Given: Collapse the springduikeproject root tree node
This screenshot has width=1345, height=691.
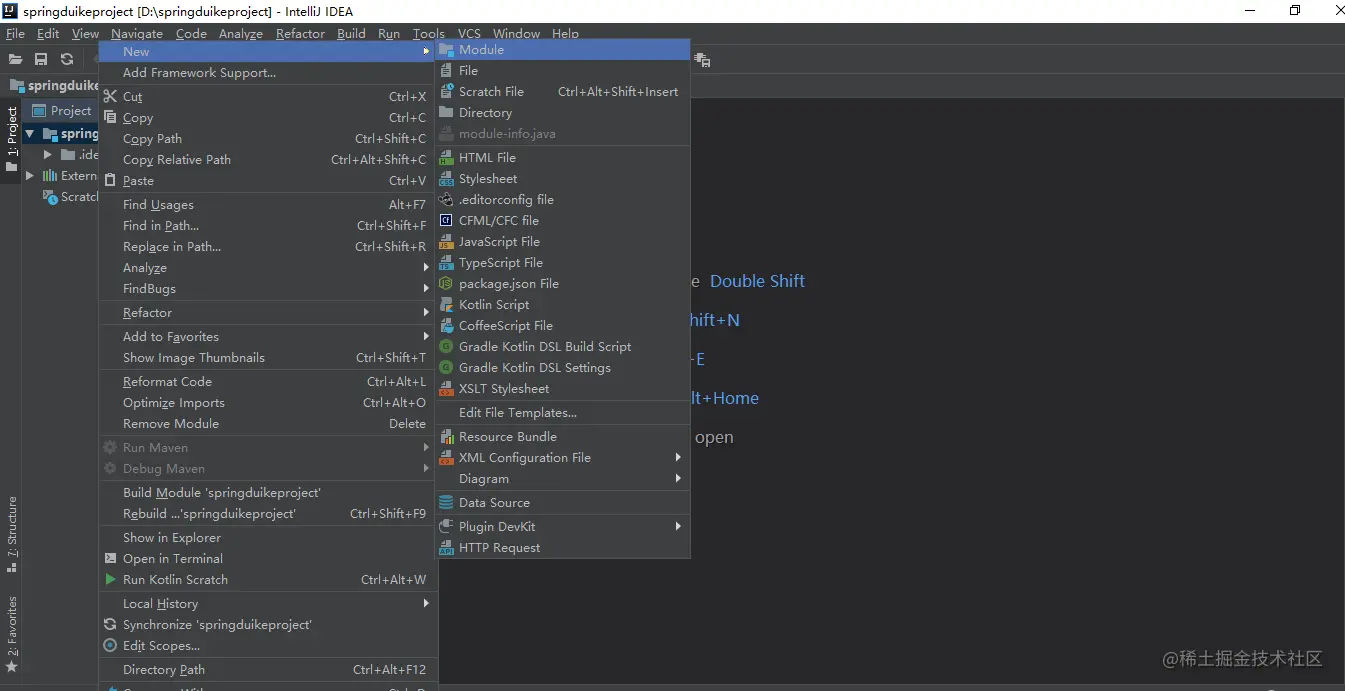Looking at the screenshot, I should point(29,134).
